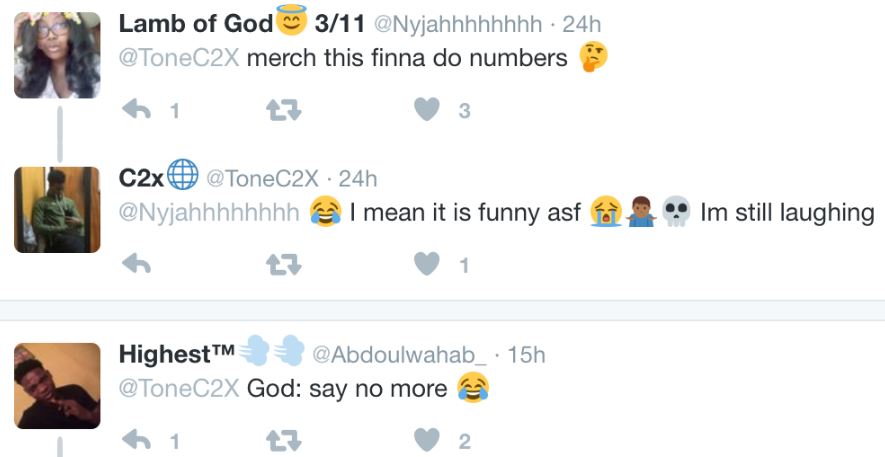Screen dimensions: 885x457
Task: Reply to Highest's 'say no more' tweet
Action: tap(137, 440)
